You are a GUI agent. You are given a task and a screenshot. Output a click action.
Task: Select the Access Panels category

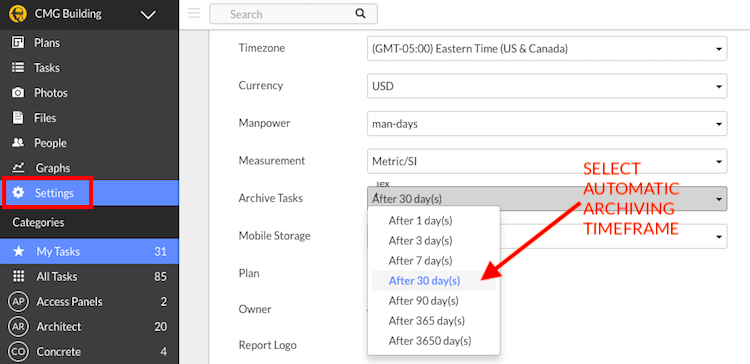[x=89, y=301]
